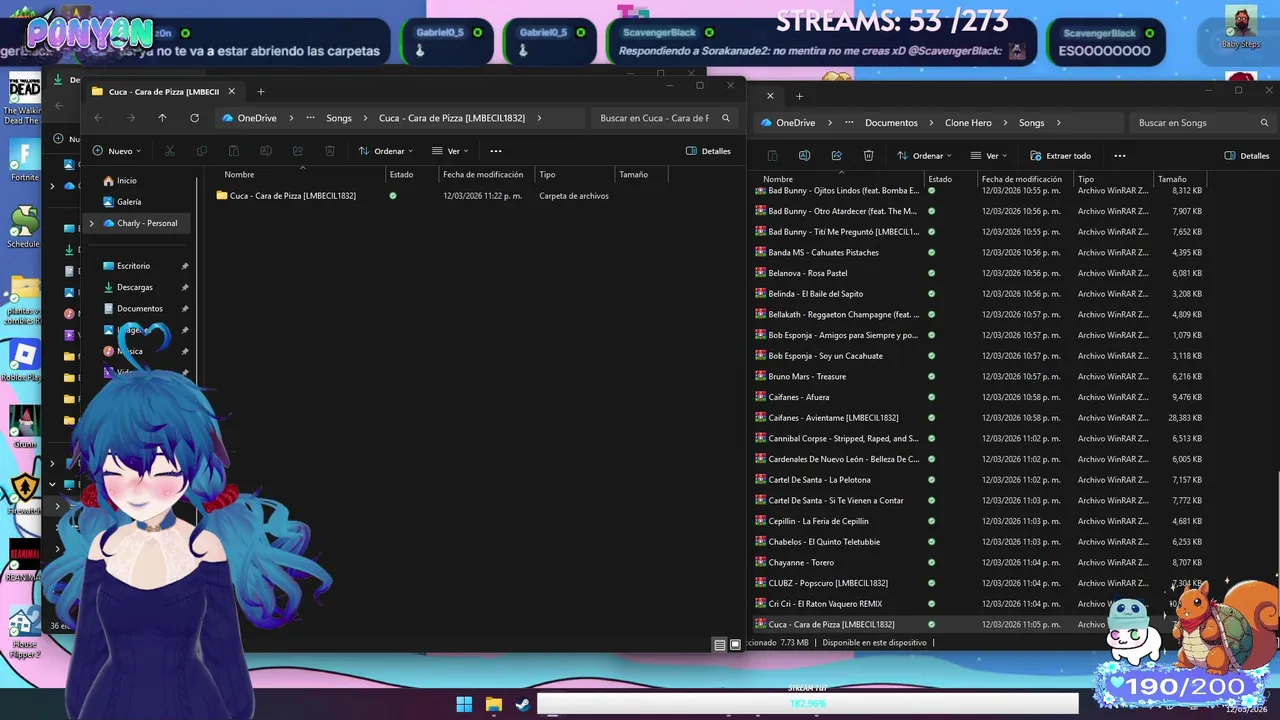
Task: Click the search magnifier in the Cuca window
Action: pos(726,118)
